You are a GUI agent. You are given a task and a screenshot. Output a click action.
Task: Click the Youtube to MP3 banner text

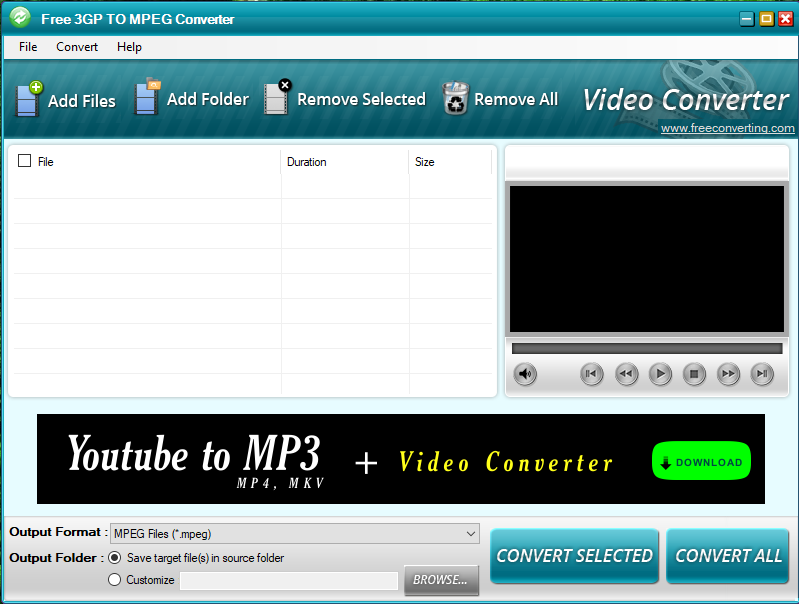[x=195, y=454]
